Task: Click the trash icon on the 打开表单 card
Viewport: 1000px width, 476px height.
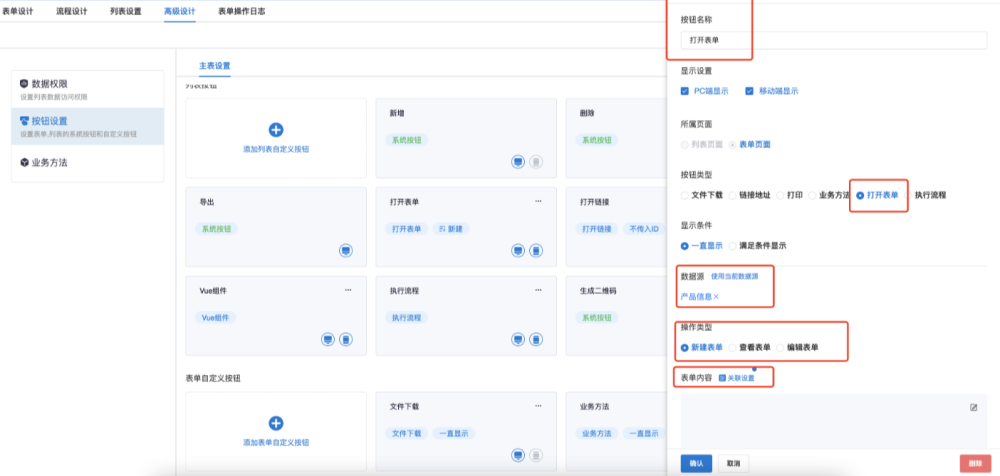Action: pos(536,250)
